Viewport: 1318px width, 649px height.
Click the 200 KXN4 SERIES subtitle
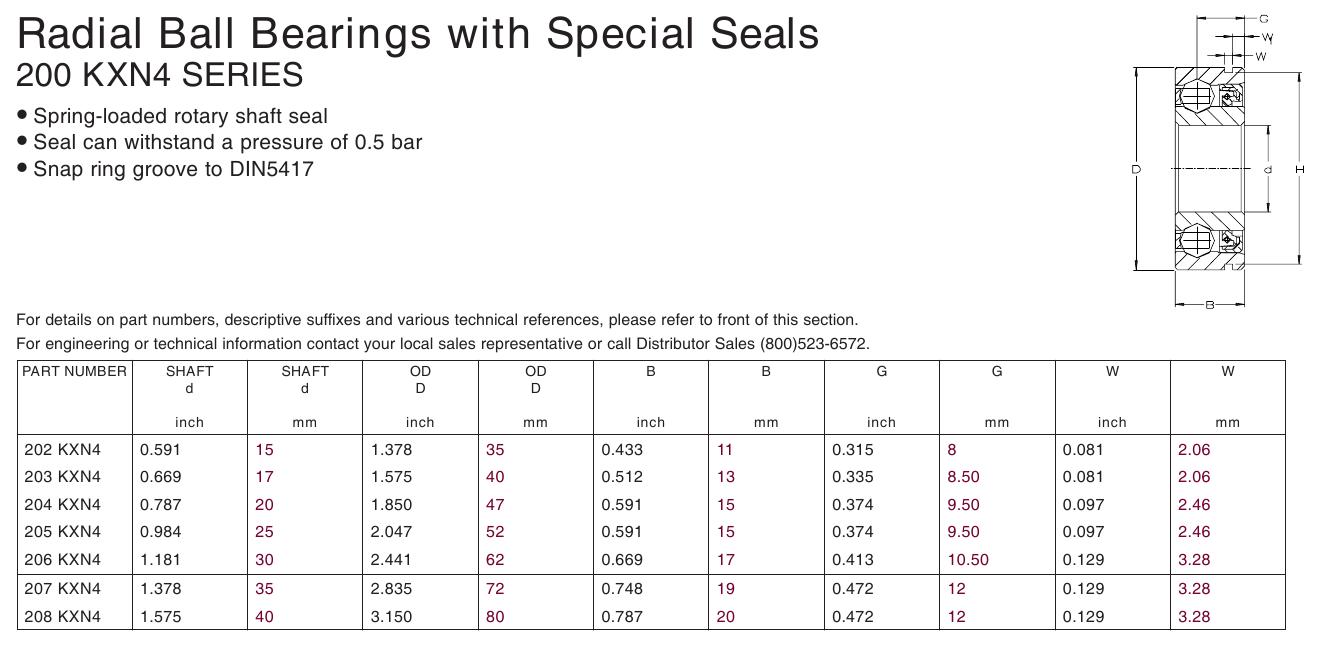(x=160, y=75)
